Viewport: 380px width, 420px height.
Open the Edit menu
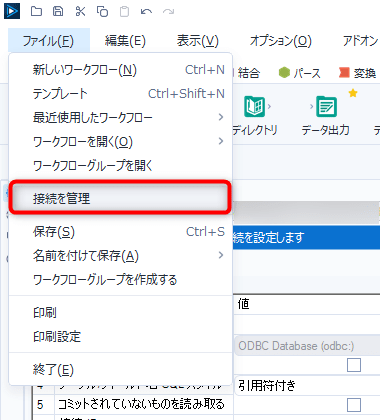pos(125,41)
